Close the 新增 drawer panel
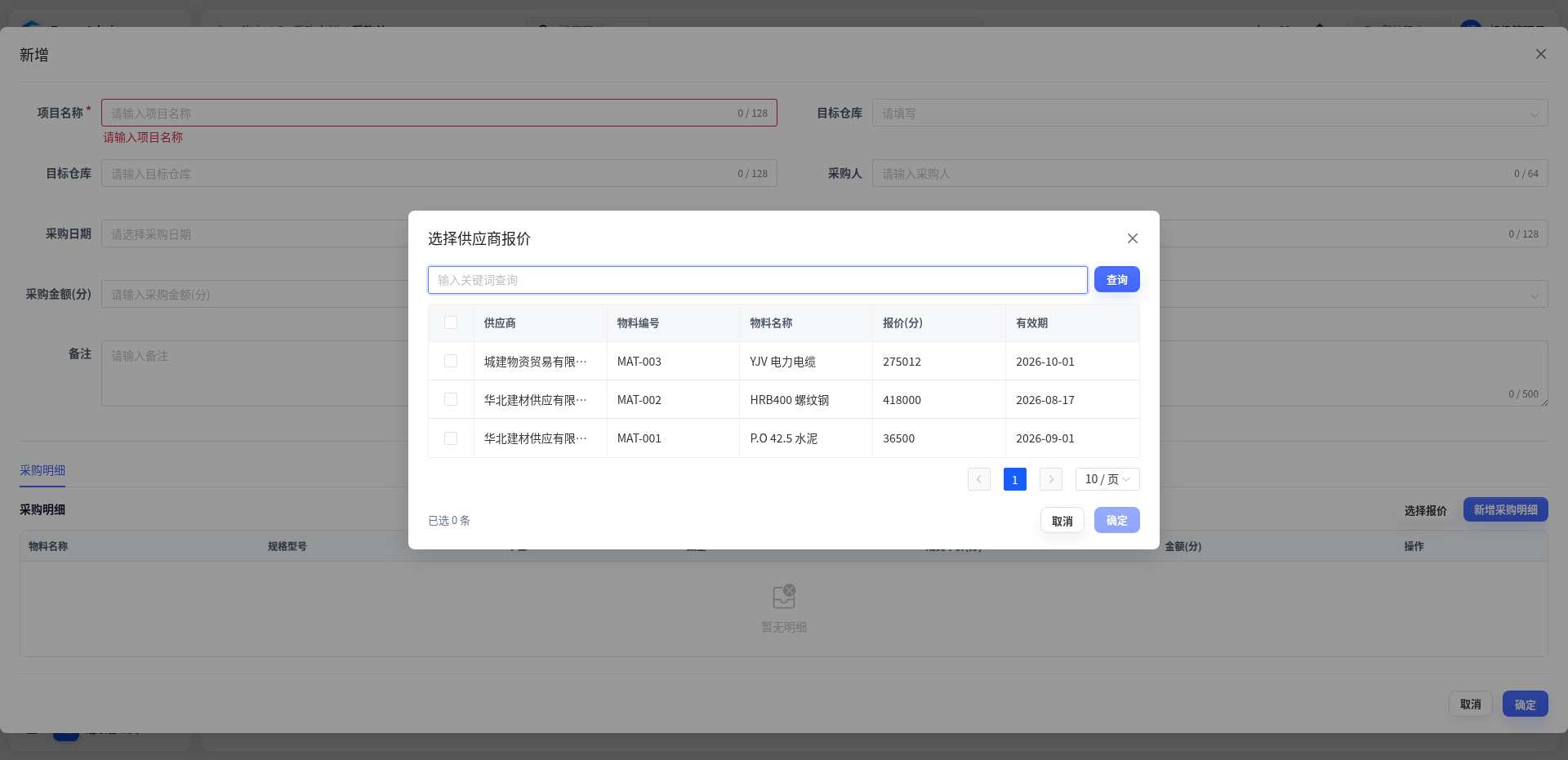Screen dimensions: 1568x760 point(1540,54)
